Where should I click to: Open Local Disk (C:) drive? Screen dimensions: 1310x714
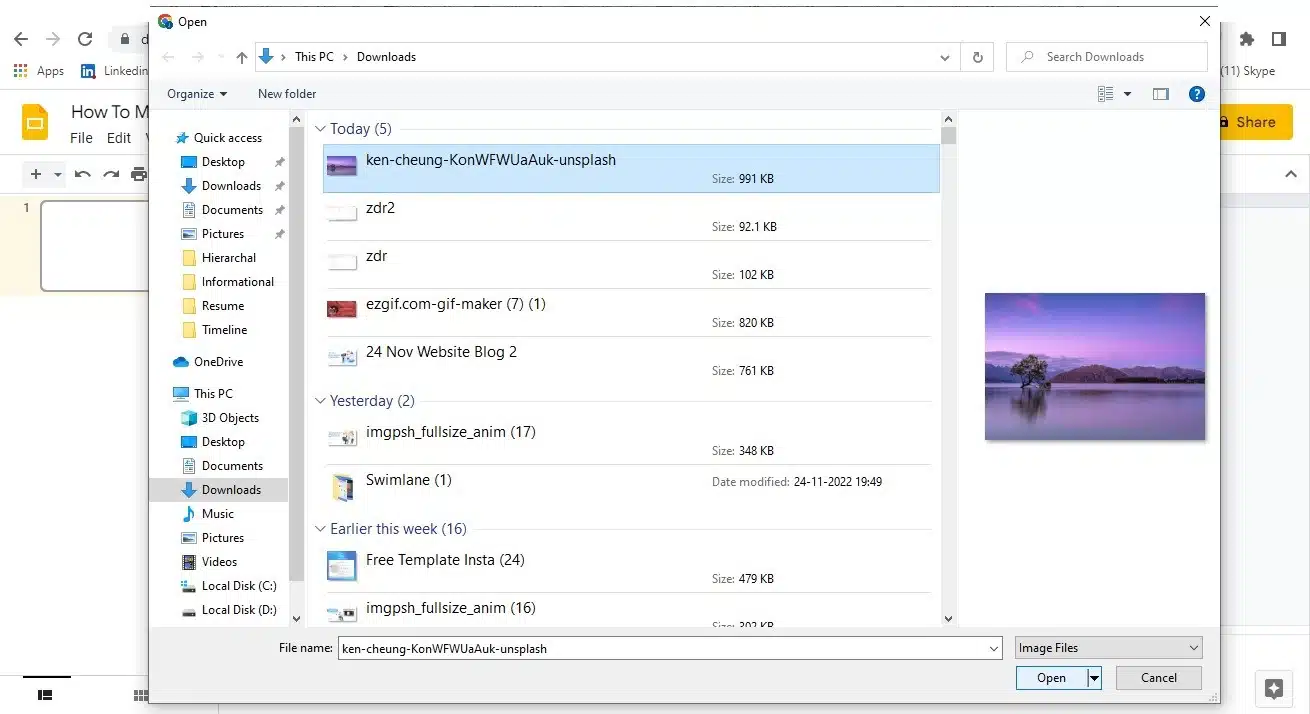(x=238, y=586)
